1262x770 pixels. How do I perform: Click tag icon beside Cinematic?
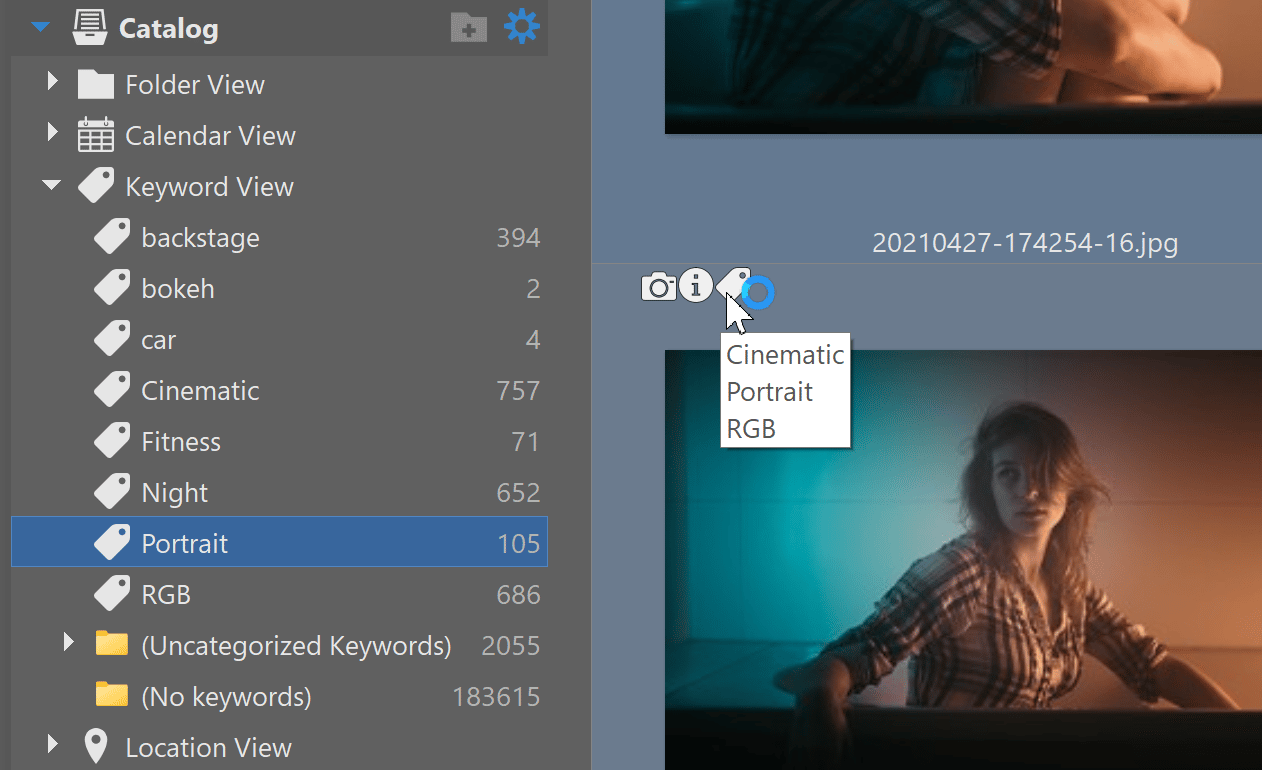112,389
